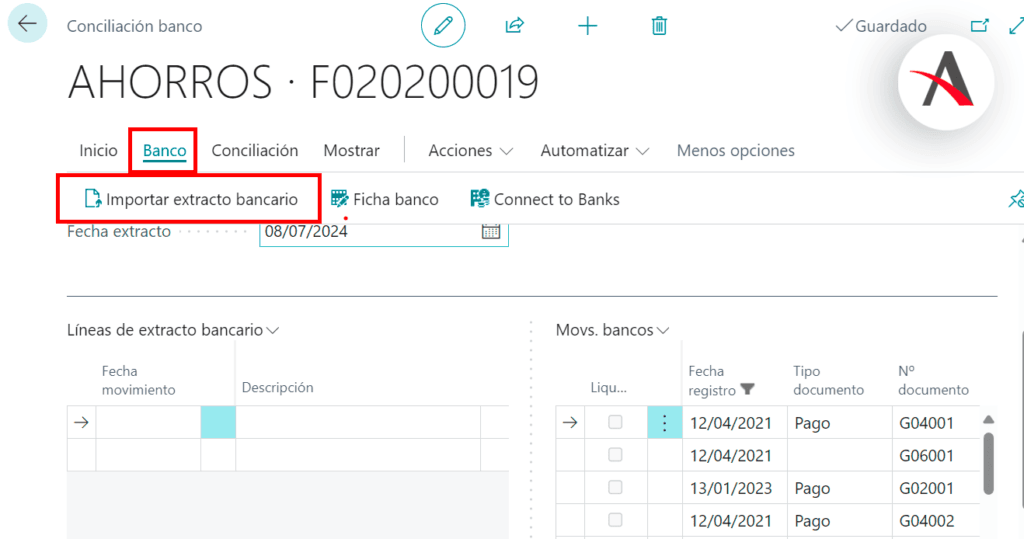Check the box for row G04001
Viewport: 1024px width, 539px height.
615,423
